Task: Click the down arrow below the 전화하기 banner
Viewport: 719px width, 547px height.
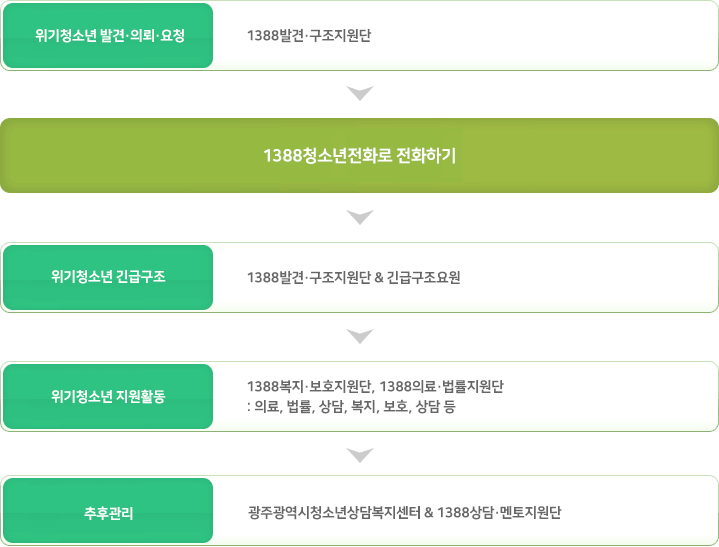Action: point(360,217)
